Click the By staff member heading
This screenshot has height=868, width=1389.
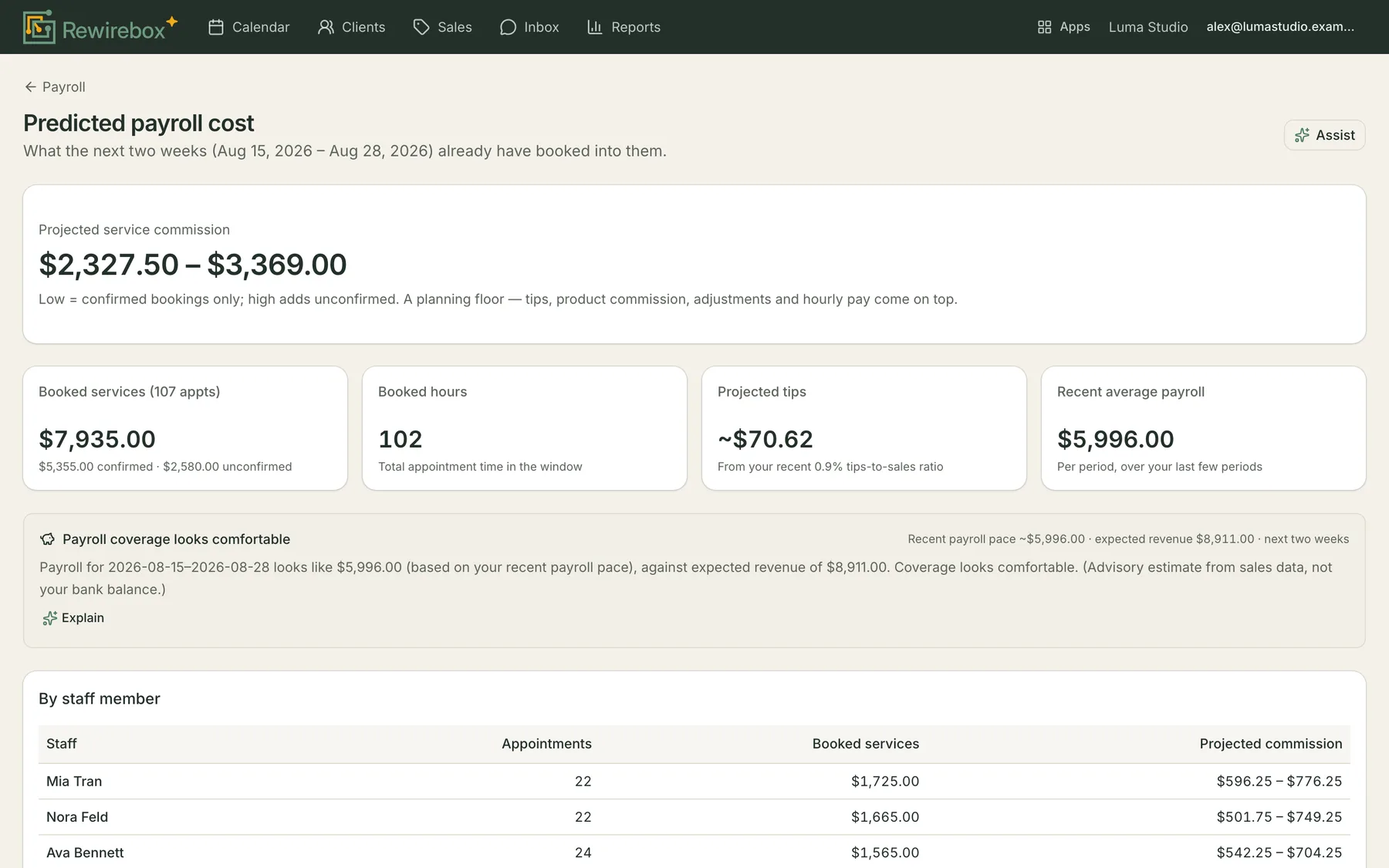pyautogui.click(x=100, y=699)
